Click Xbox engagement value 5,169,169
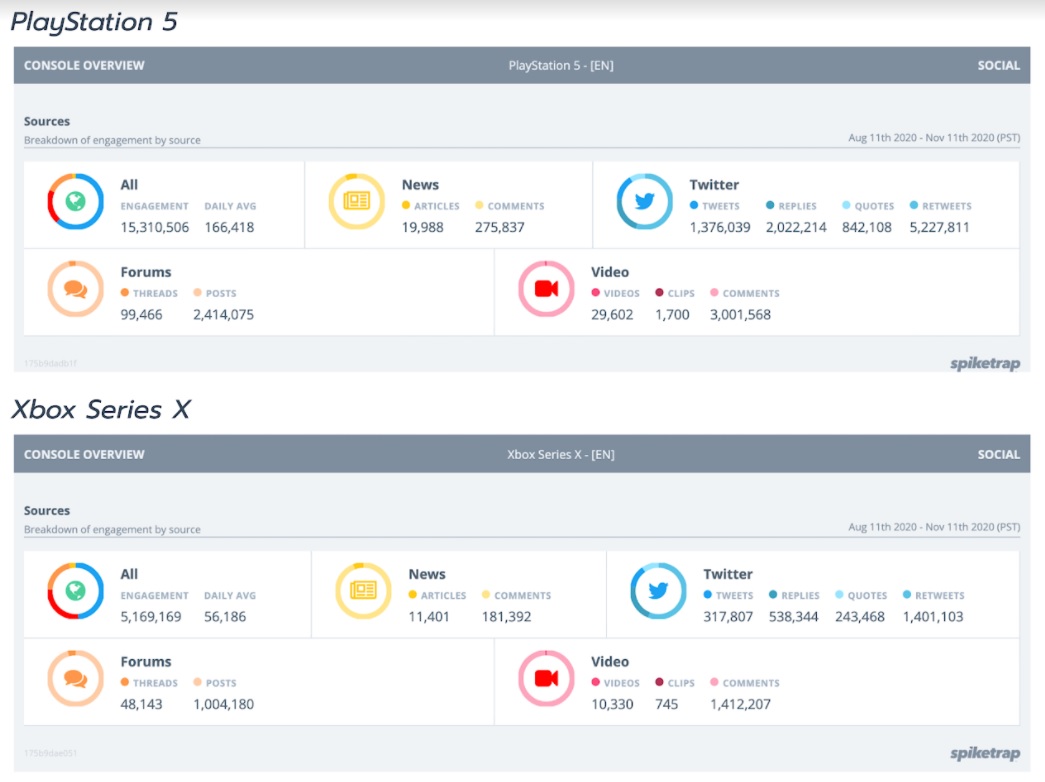1045x782 pixels. click(x=151, y=617)
